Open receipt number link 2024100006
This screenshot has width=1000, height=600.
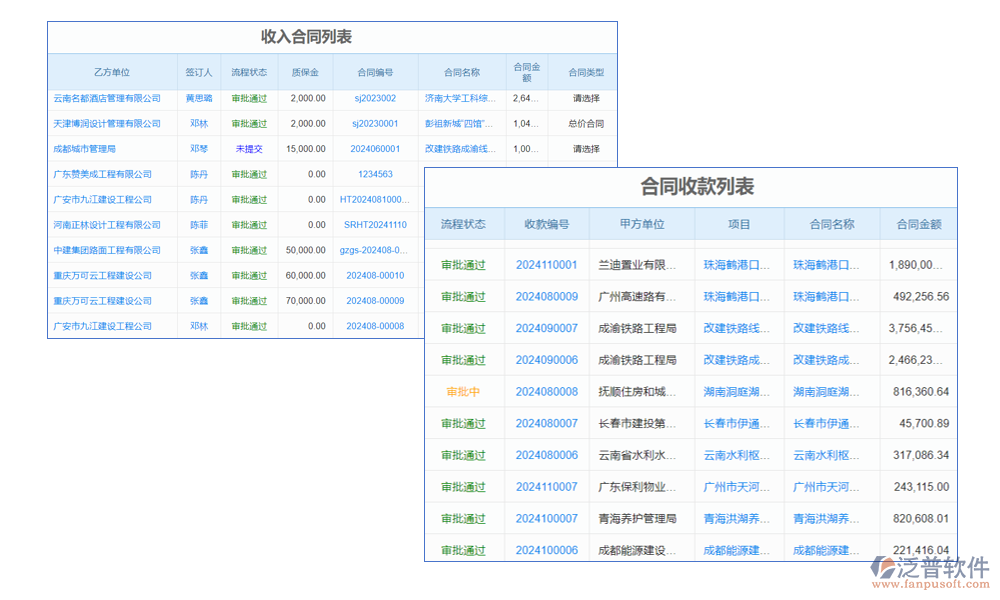tap(547, 549)
